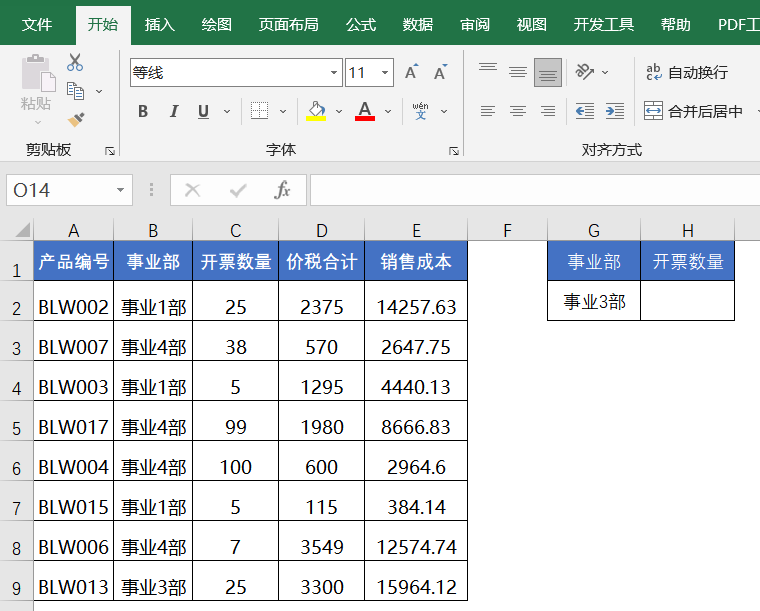The height and width of the screenshot is (611, 760).
Task: Click the fx Insert Function button
Action: 282,190
